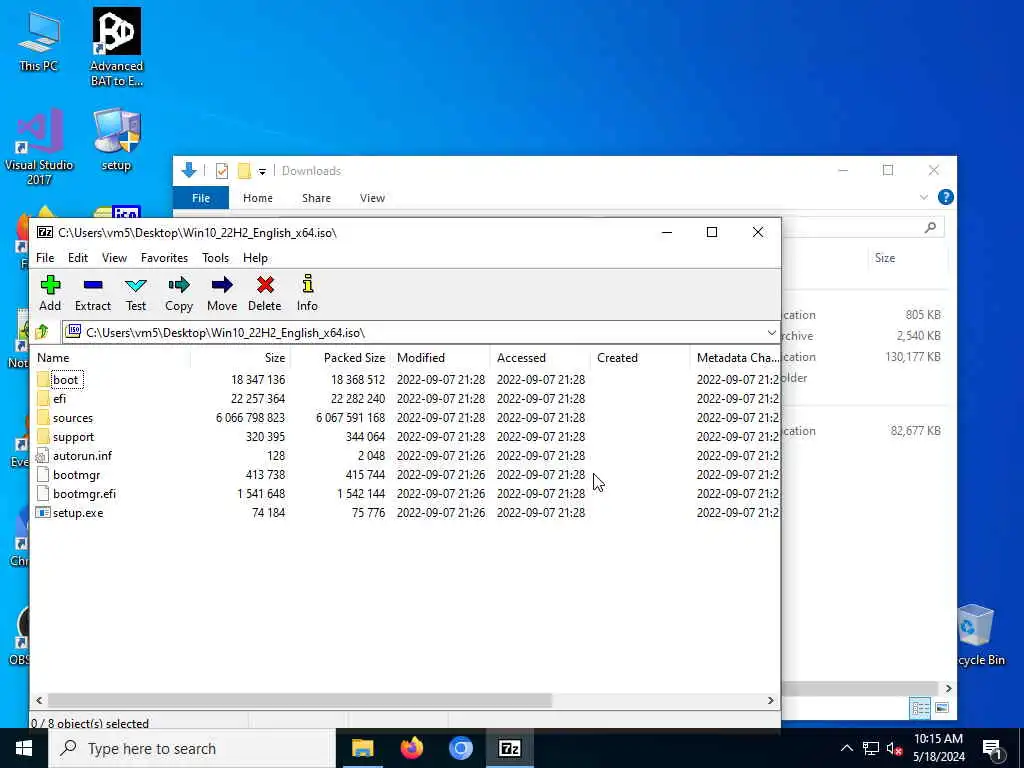1024x768 pixels.
Task: Open the taskbar clock showing 10:15 AM
Action: click(938, 748)
